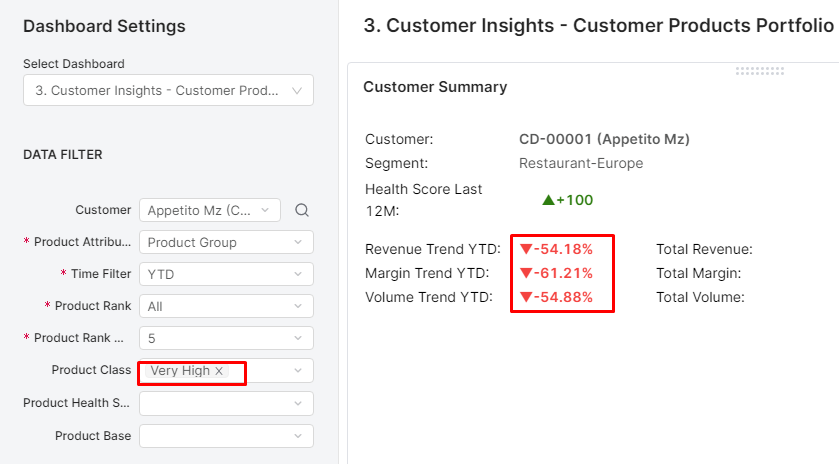Expand the Product Attribute dropdown
The width and height of the screenshot is (839, 464).
226,242
